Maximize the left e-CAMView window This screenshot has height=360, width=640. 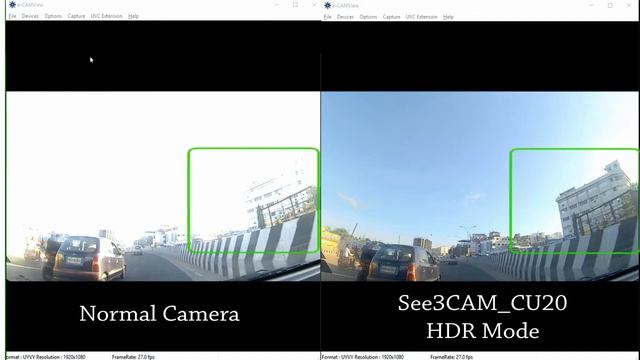pos(295,5)
